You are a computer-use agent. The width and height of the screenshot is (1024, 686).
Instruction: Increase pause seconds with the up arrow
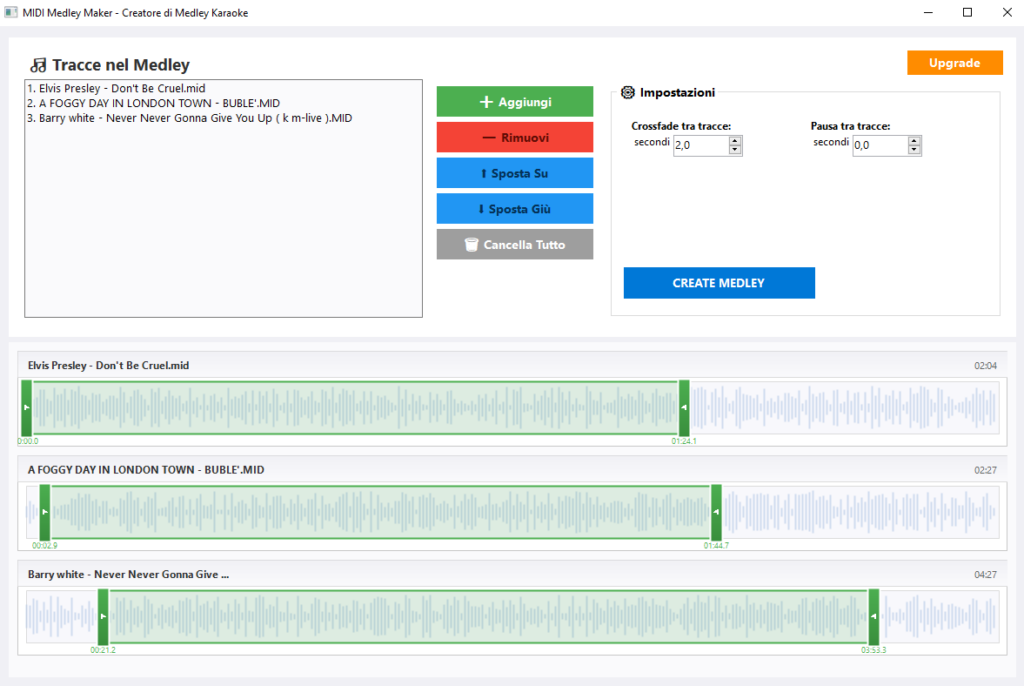914,141
